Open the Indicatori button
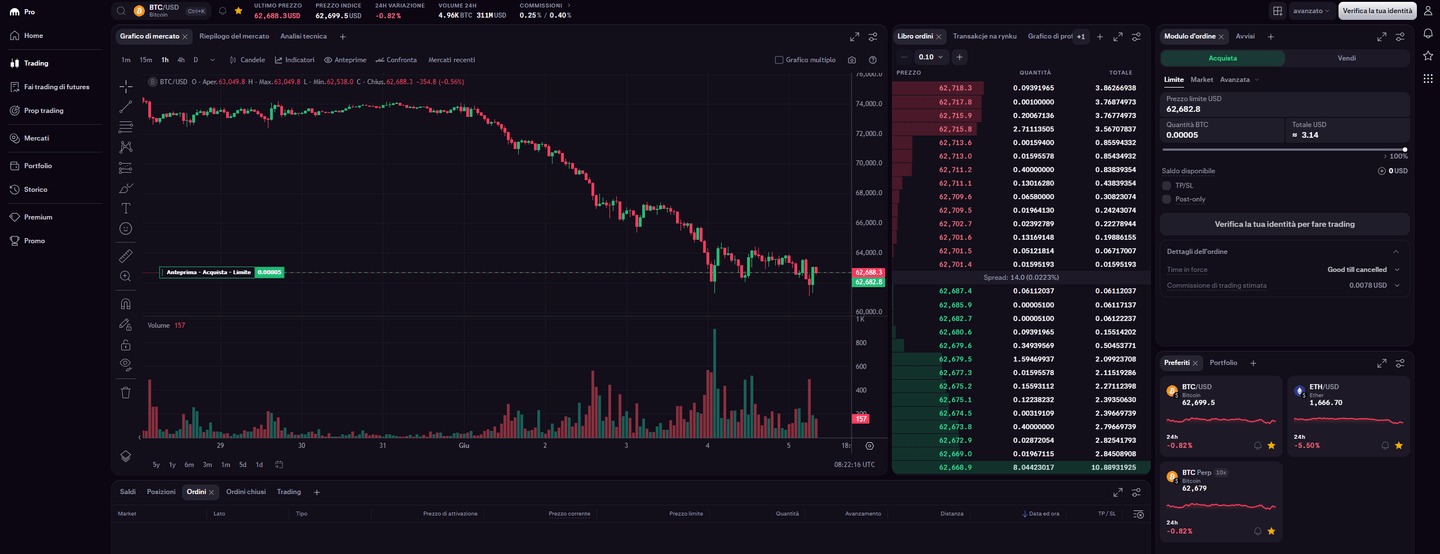Image resolution: width=1440 pixels, height=554 pixels. [294, 60]
